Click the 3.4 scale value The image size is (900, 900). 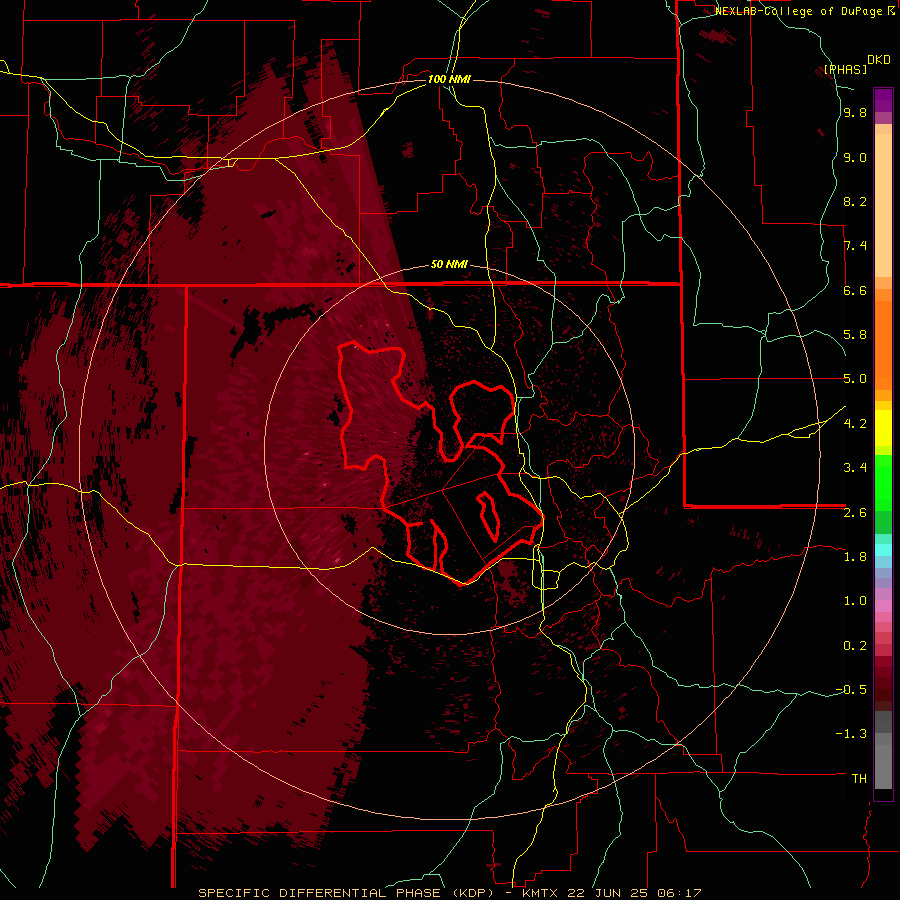[x=855, y=468]
